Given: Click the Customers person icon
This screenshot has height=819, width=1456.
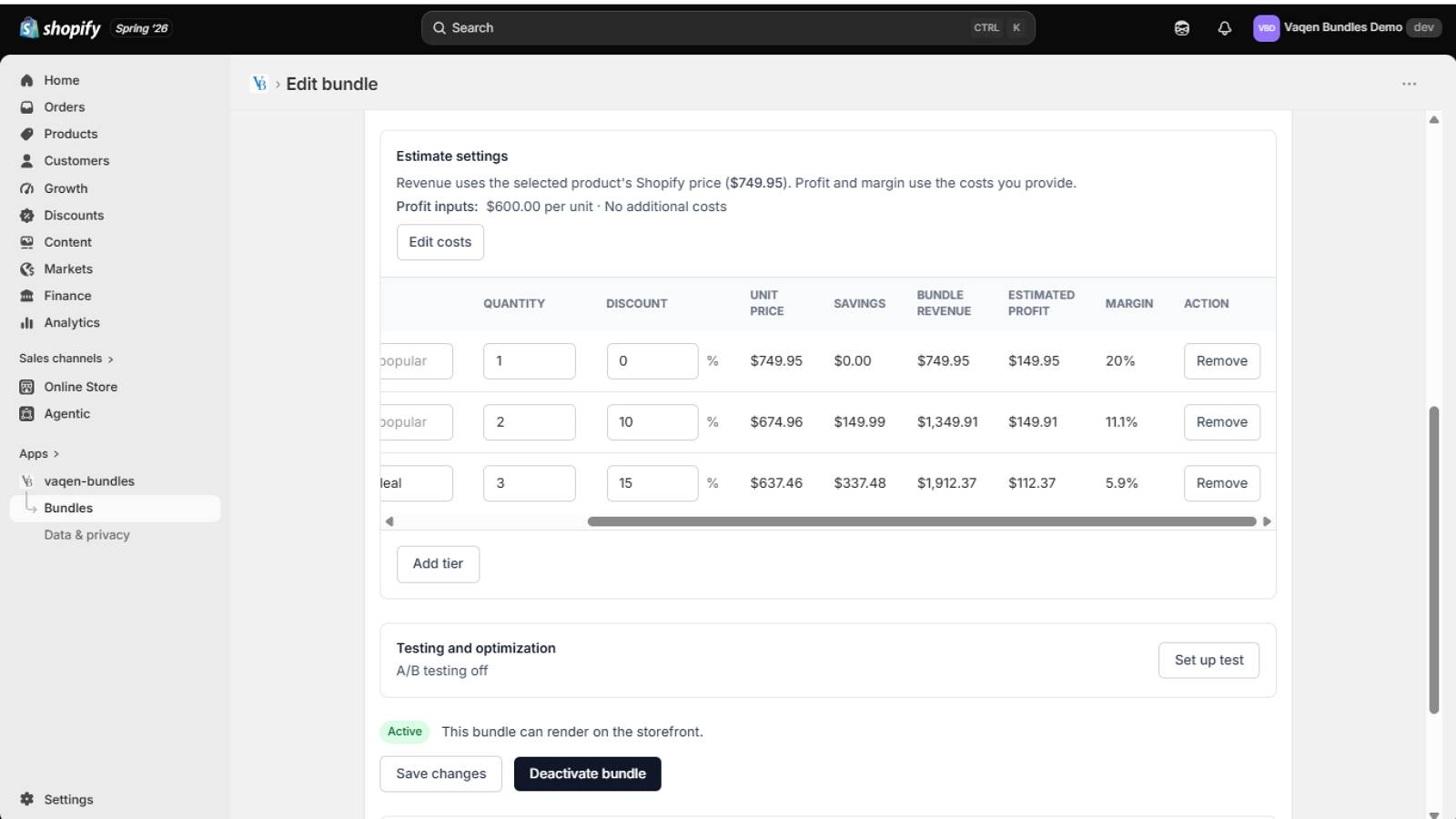Looking at the screenshot, I should (x=27, y=161).
